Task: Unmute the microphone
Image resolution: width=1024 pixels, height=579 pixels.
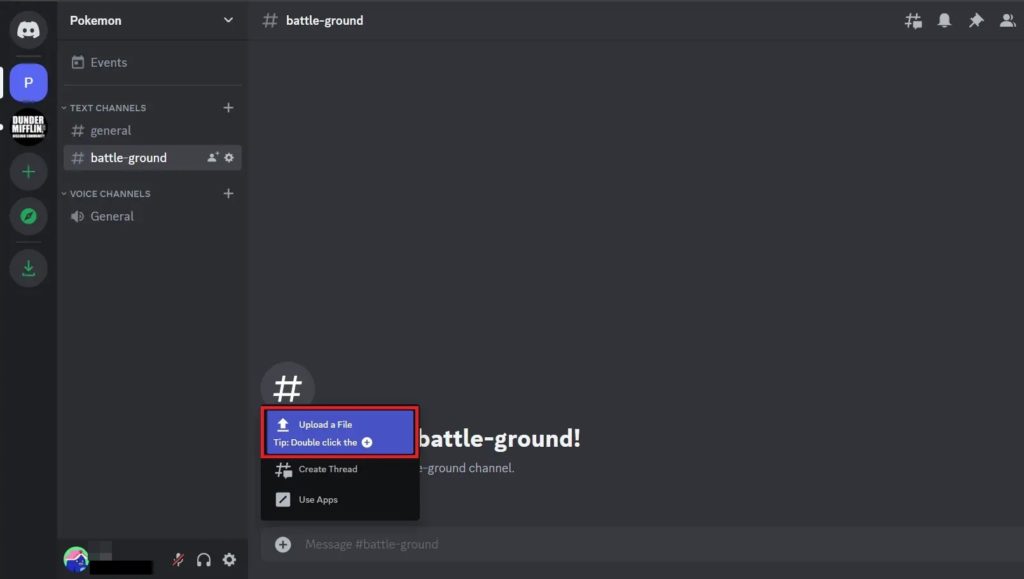Action: (178, 560)
